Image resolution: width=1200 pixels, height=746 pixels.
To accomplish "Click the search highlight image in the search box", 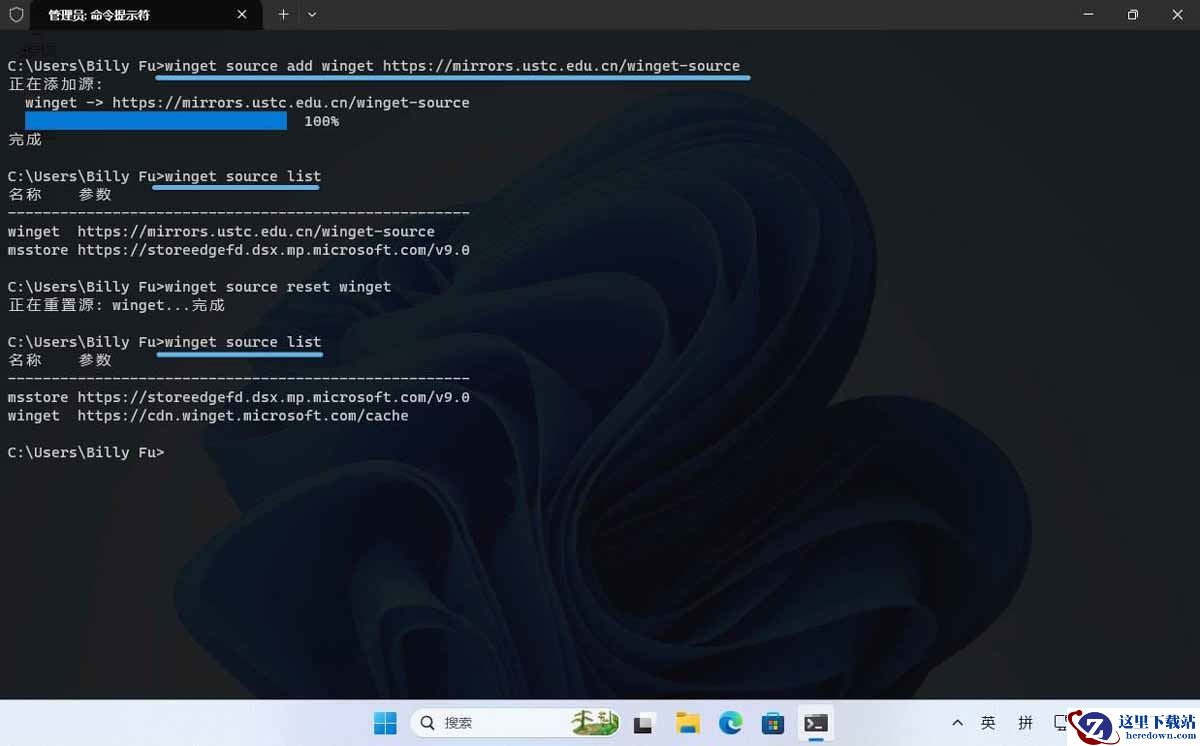I will (x=595, y=723).
